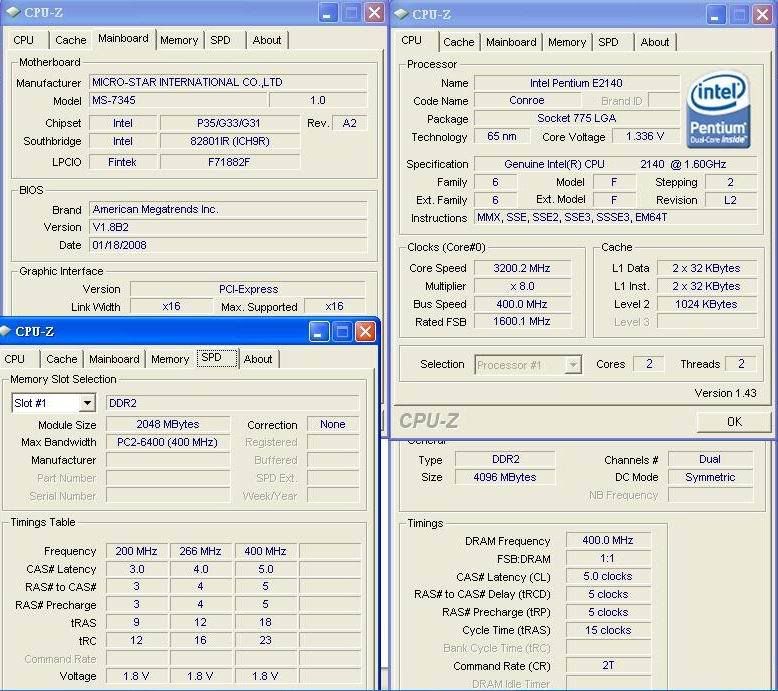Click the OK button
Image resolution: width=778 pixels, height=691 pixels.
point(734,422)
